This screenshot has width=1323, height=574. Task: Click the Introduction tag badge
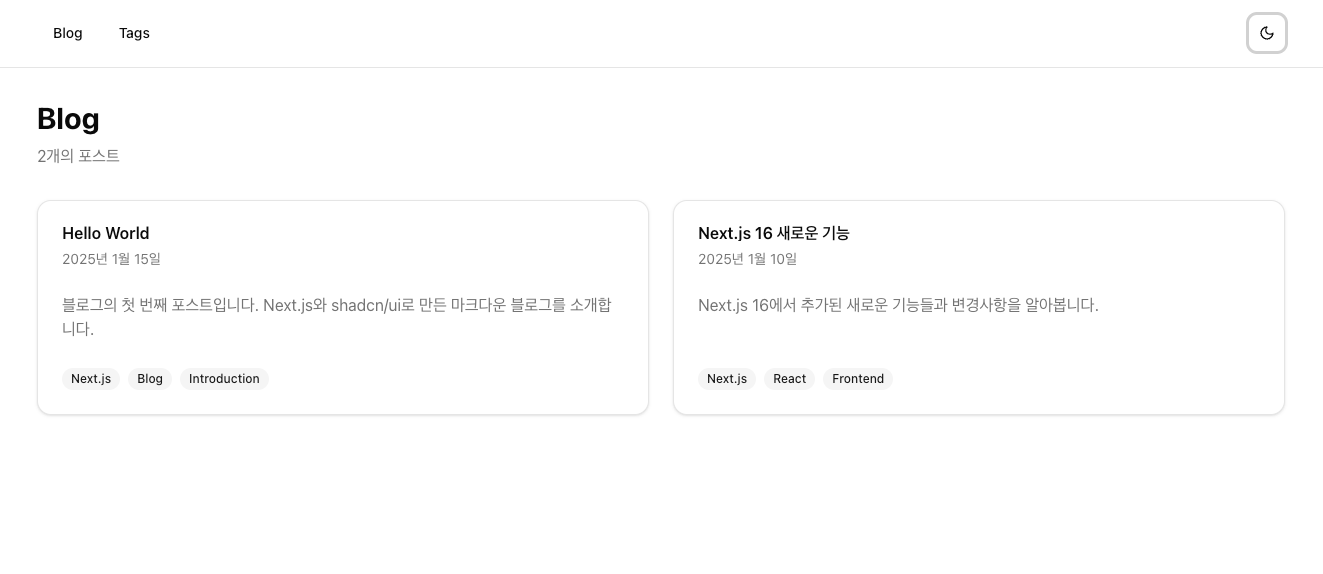pyautogui.click(x=224, y=379)
